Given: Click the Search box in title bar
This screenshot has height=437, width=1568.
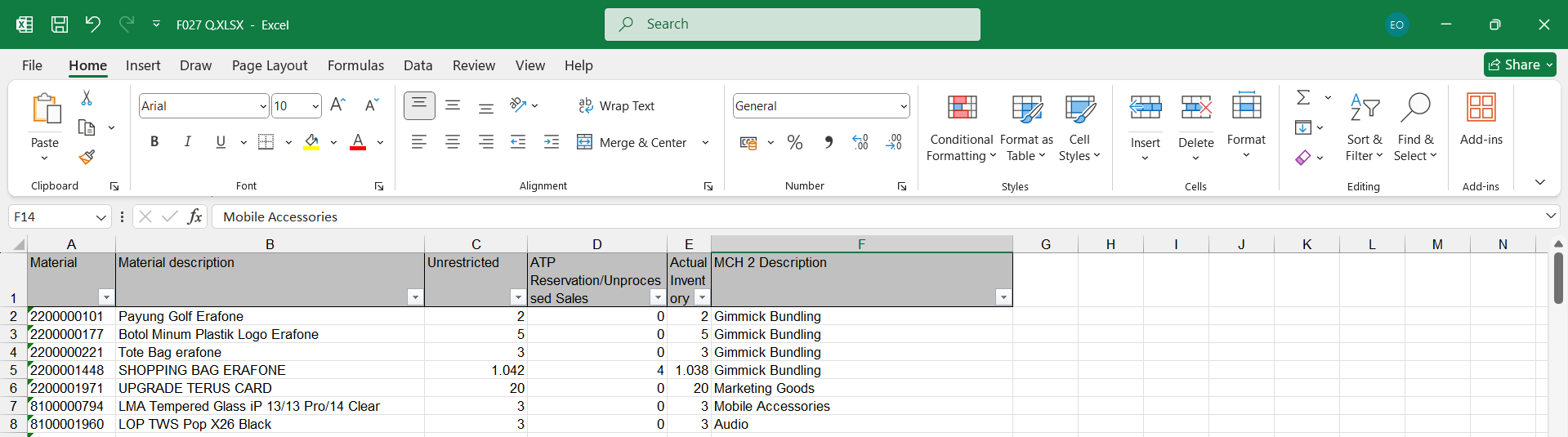Looking at the screenshot, I should (x=792, y=25).
